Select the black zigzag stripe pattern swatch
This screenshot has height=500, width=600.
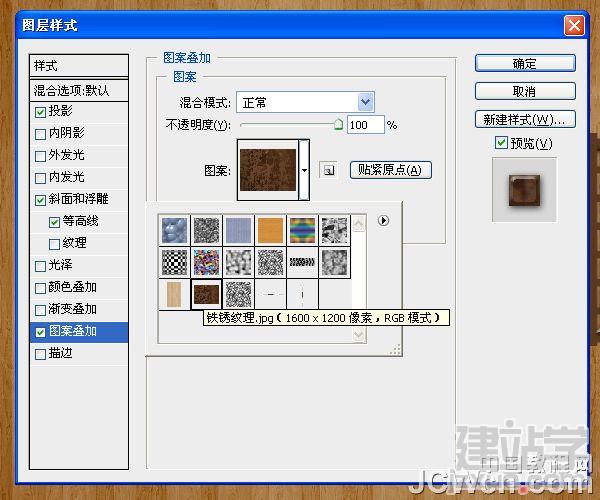302,262
